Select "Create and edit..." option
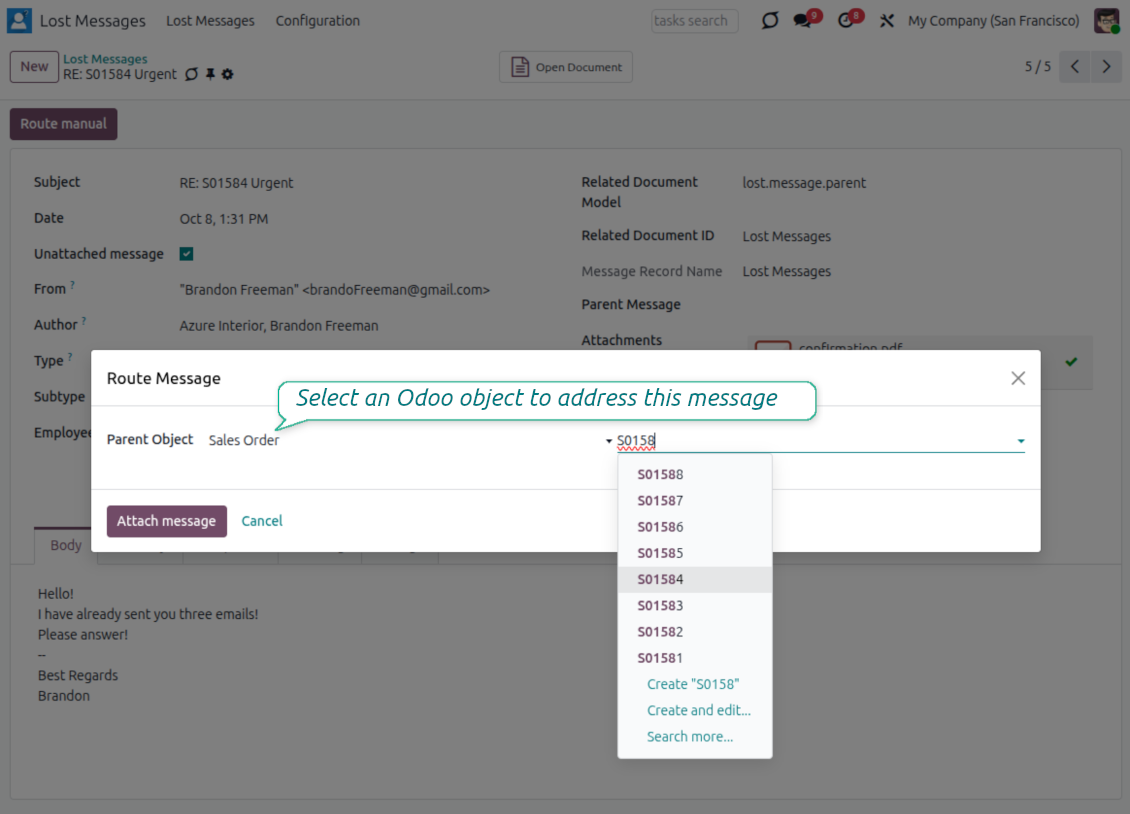 (x=699, y=711)
